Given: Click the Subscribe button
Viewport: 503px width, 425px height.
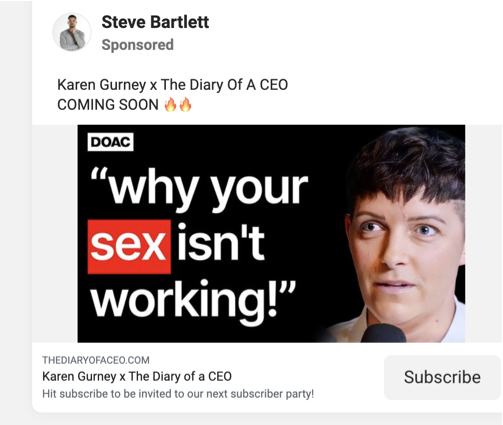Looking at the screenshot, I should pyautogui.click(x=442, y=377).
